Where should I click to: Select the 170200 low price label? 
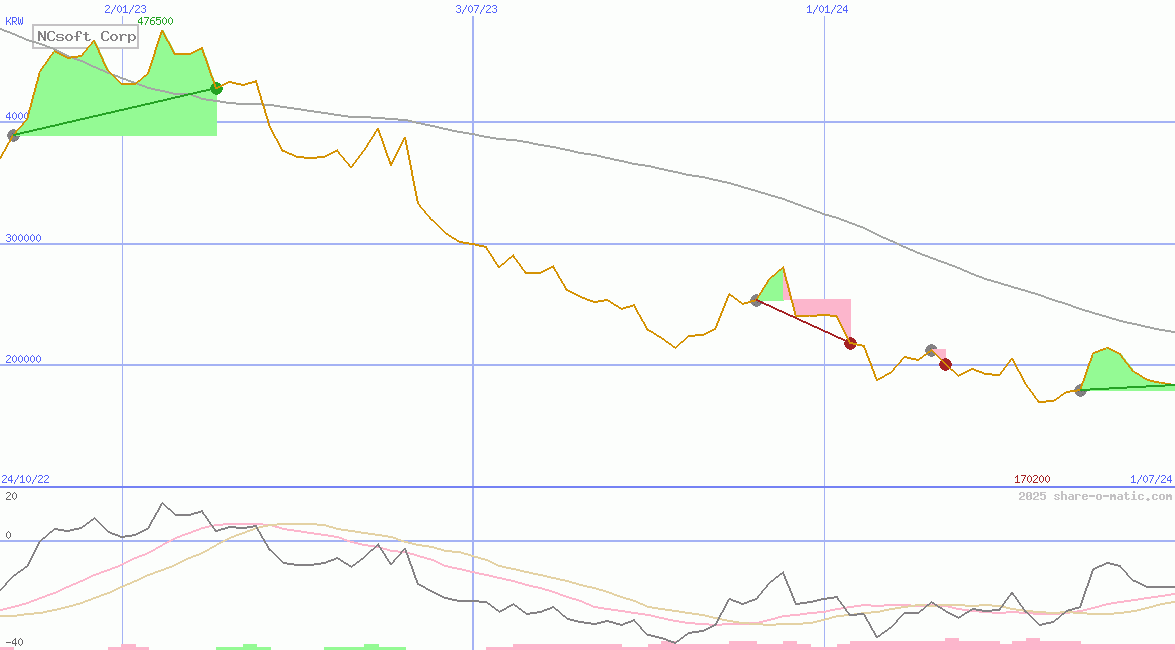(1032, 480)
